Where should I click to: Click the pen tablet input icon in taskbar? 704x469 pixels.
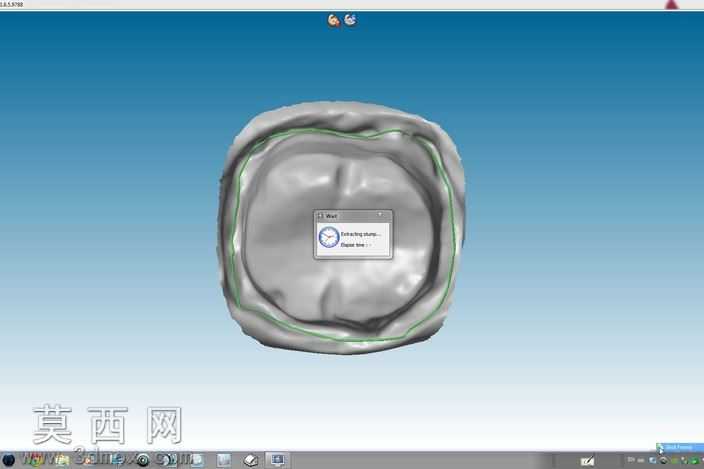(x=587, y=460)
